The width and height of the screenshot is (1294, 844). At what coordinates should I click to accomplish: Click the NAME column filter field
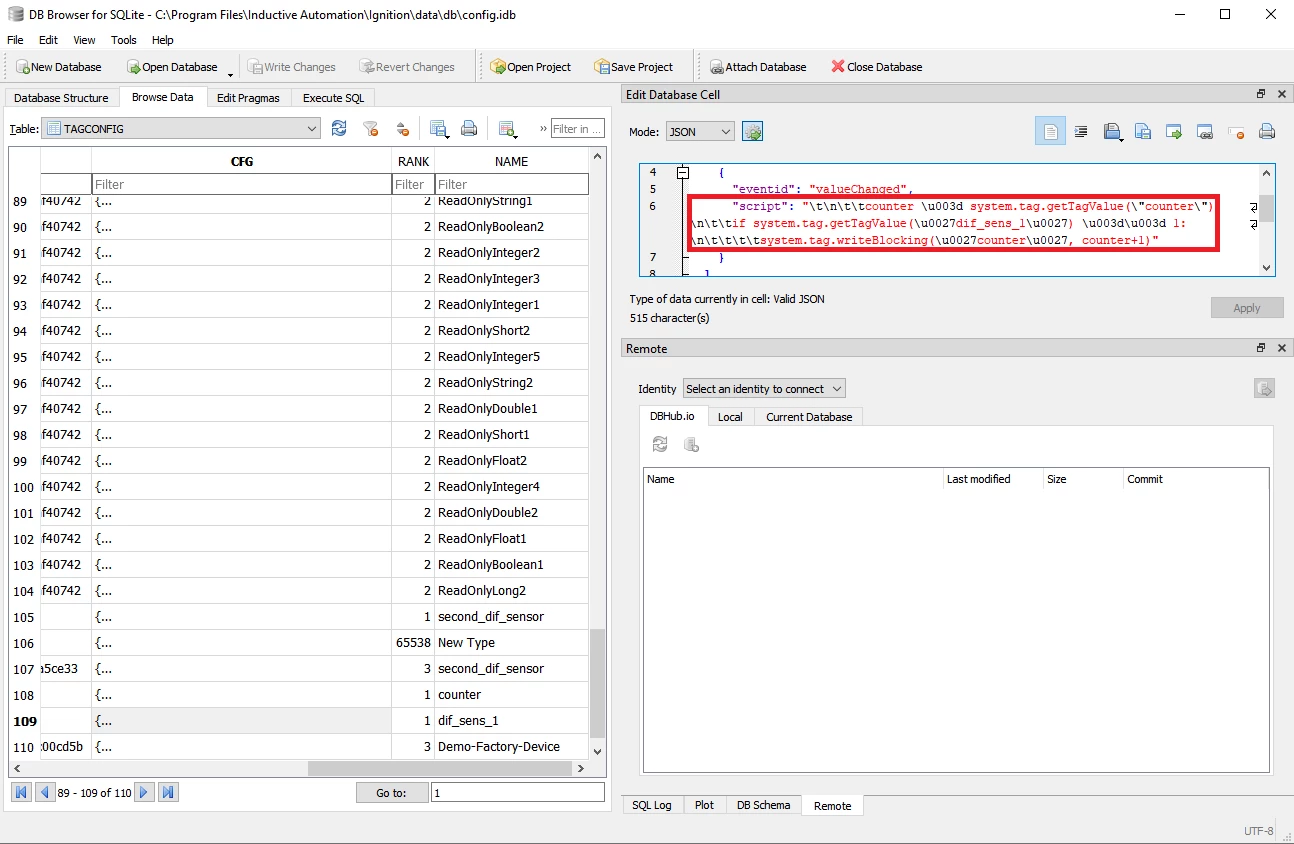[512, 184]
